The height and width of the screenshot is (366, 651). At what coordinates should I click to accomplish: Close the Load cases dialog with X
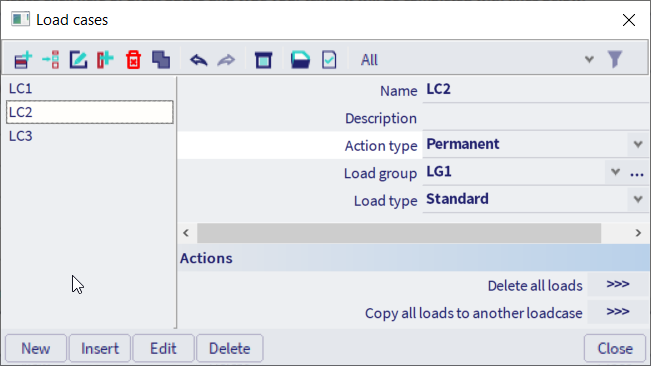(x=629, y=20)
